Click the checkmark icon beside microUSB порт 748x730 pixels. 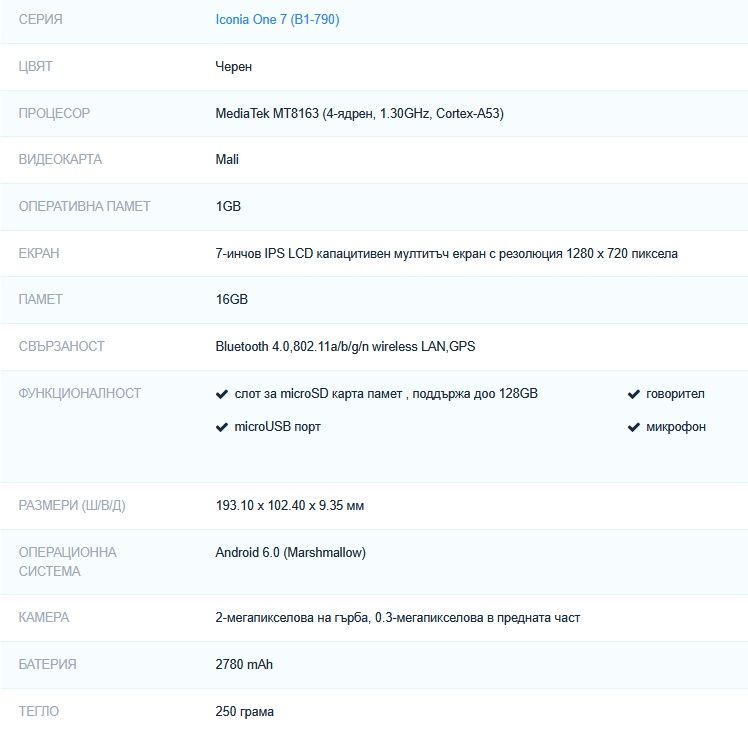(222, 427)
